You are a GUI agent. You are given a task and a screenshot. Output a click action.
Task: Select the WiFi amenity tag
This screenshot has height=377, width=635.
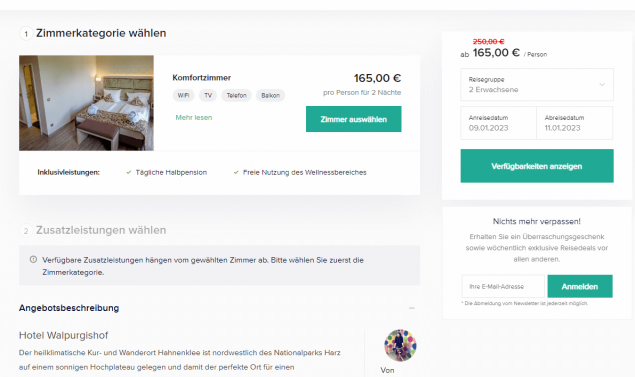[x=183, y=96]
